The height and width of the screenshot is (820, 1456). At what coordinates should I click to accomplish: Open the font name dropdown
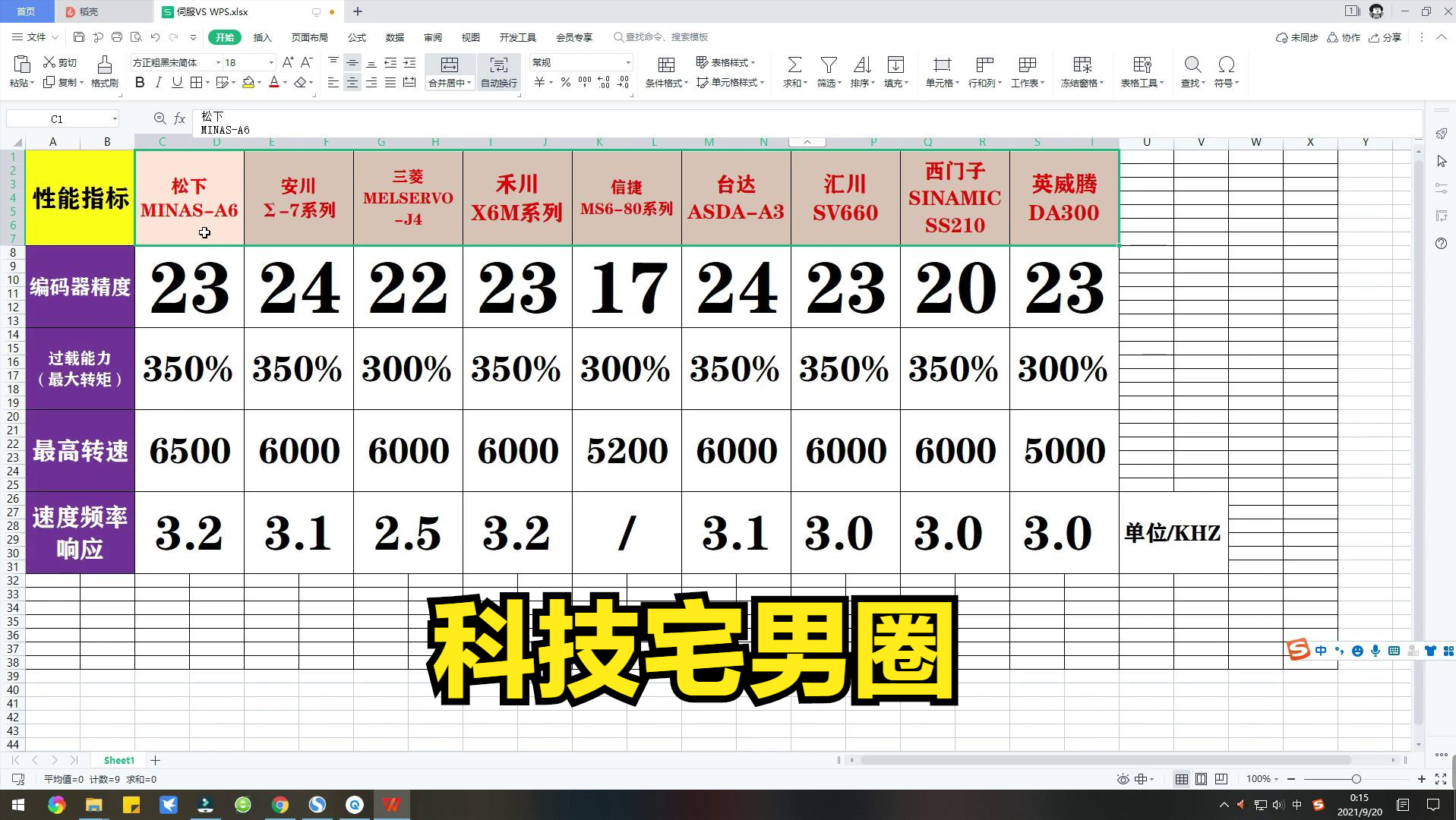click(x=218, y=63)
